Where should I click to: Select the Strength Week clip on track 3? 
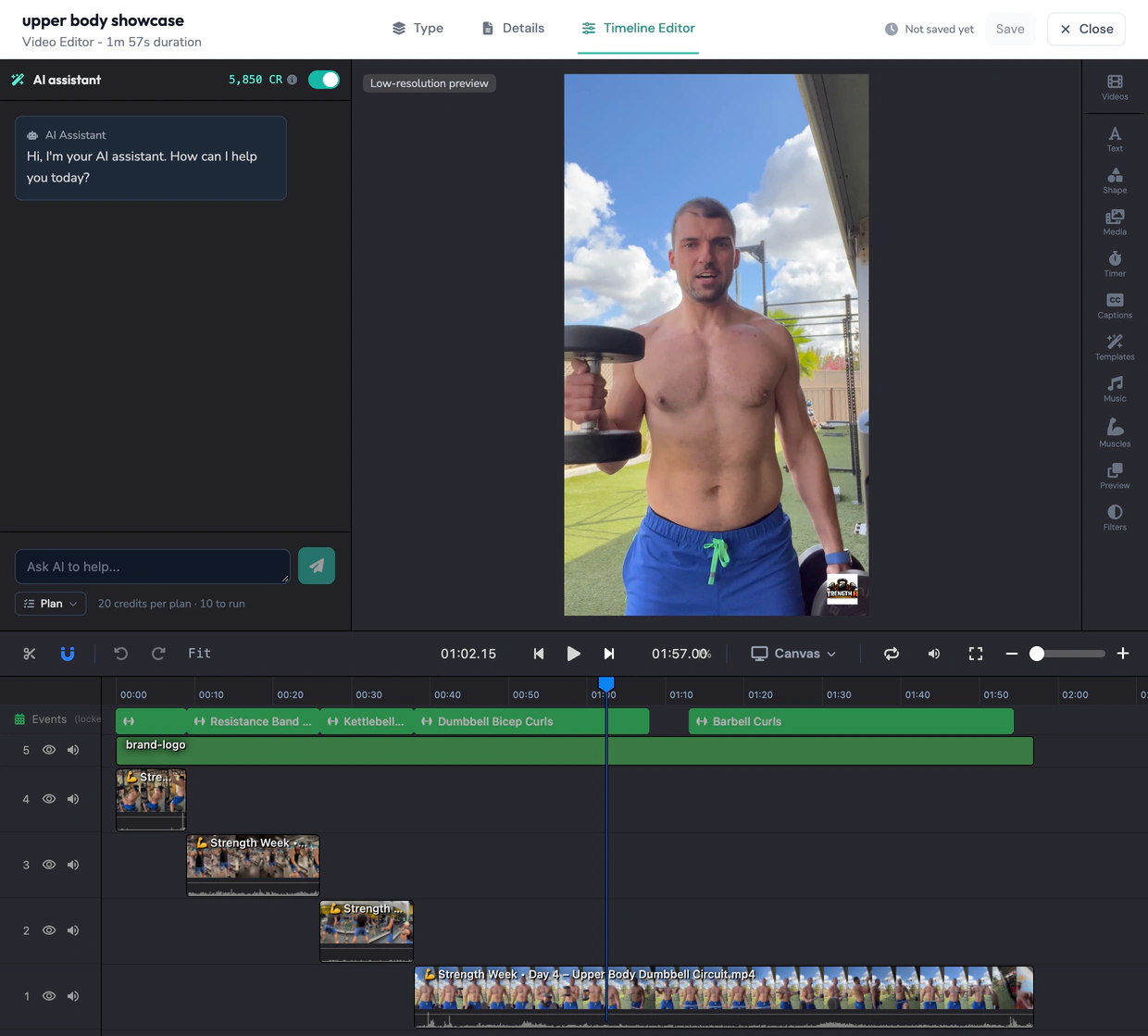253,865
